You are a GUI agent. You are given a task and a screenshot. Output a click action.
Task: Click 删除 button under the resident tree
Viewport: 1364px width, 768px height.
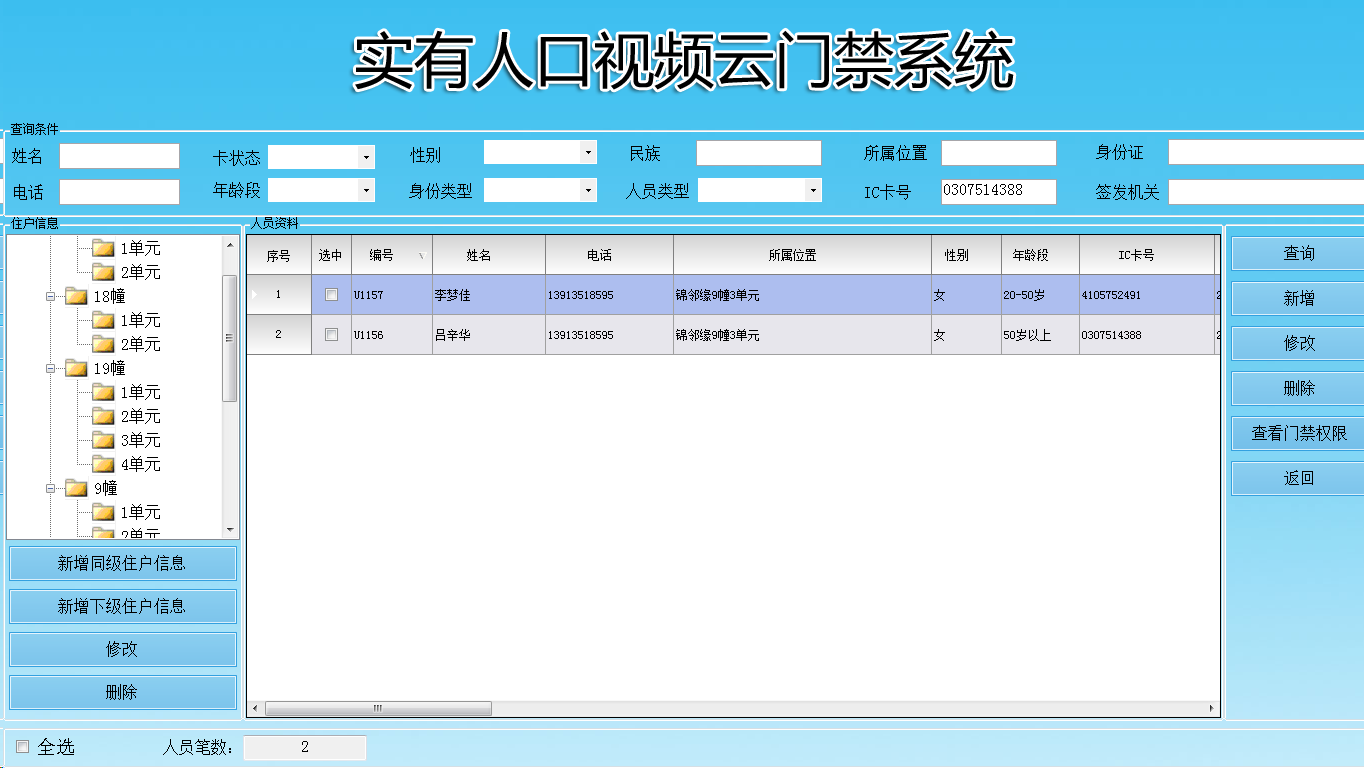(123, 692)
